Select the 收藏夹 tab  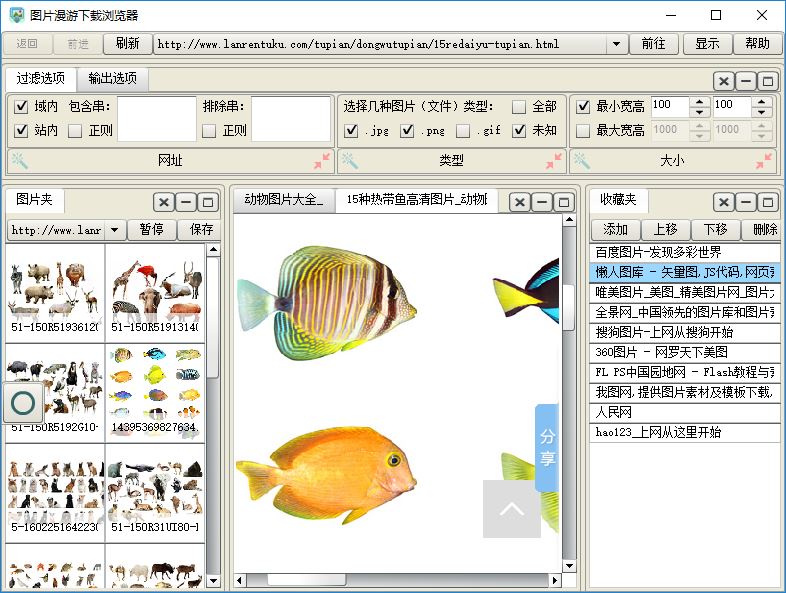click(618, 200)
